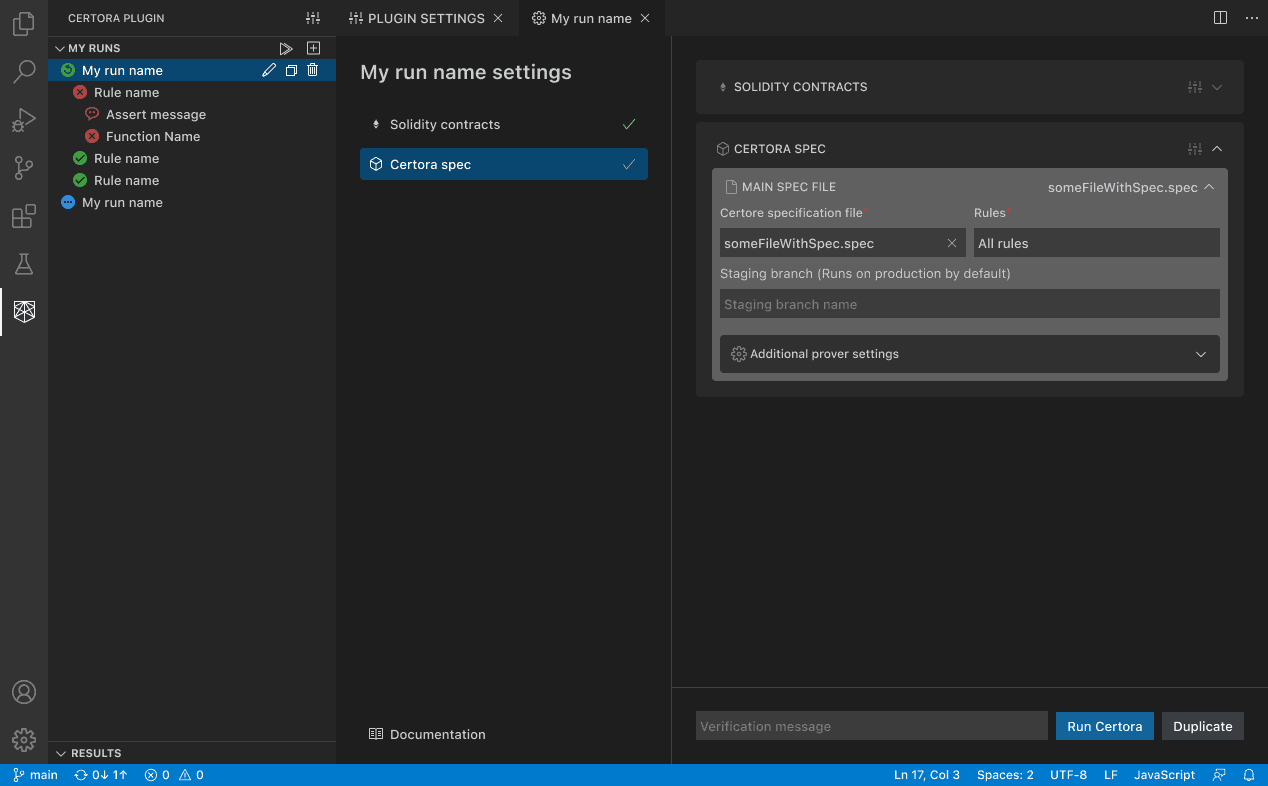Click the Run Certora button

[x=1105, y=726]
